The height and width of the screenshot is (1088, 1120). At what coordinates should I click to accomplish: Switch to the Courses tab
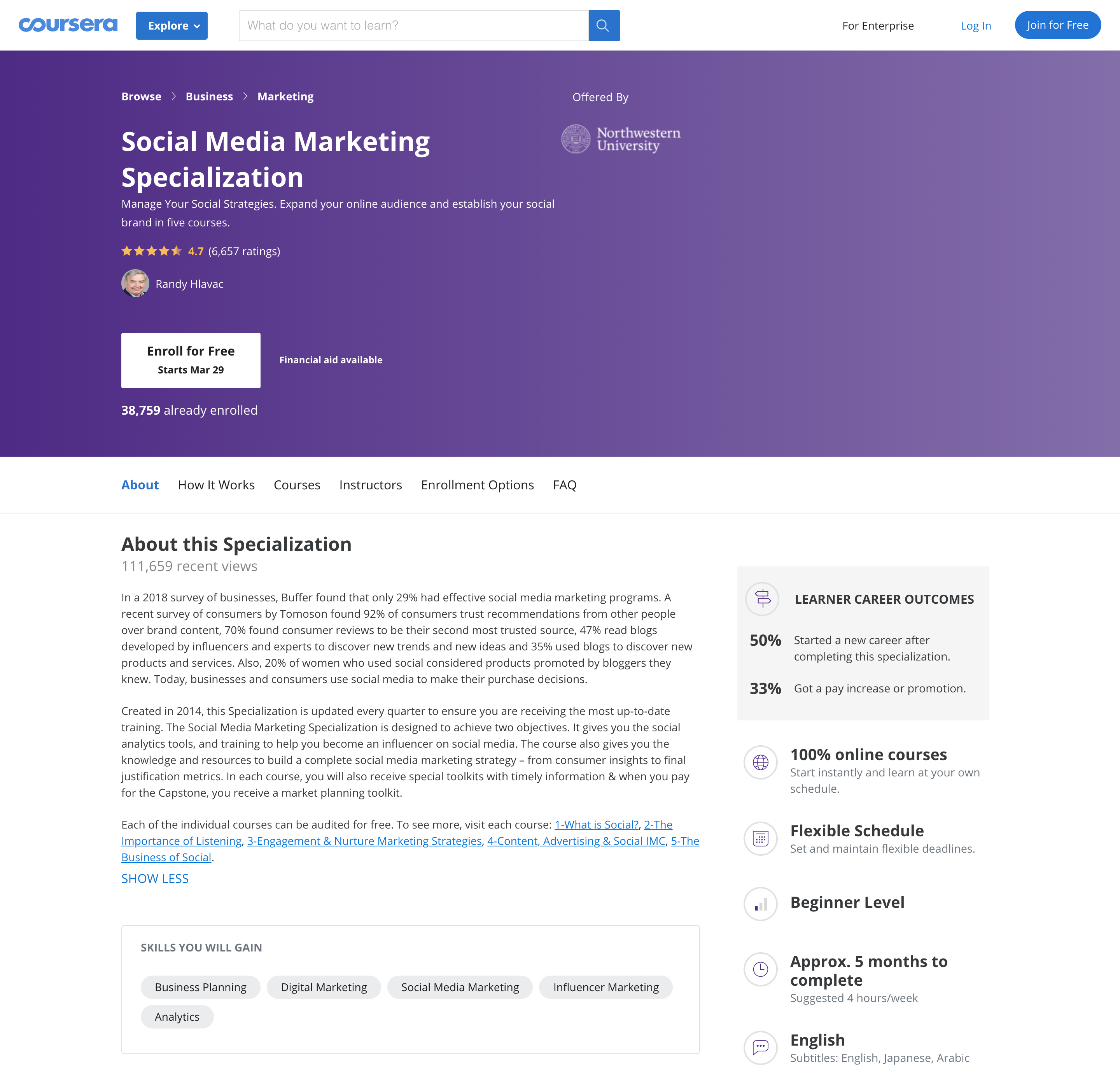click(x=297, y=485)
